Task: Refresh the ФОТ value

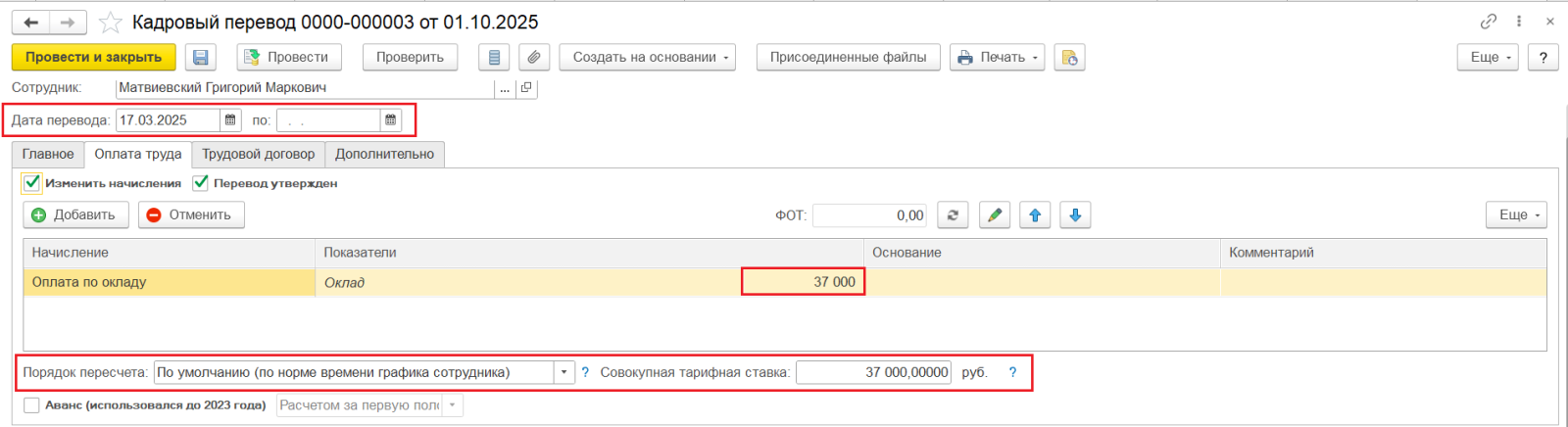Action: (953, 215)
